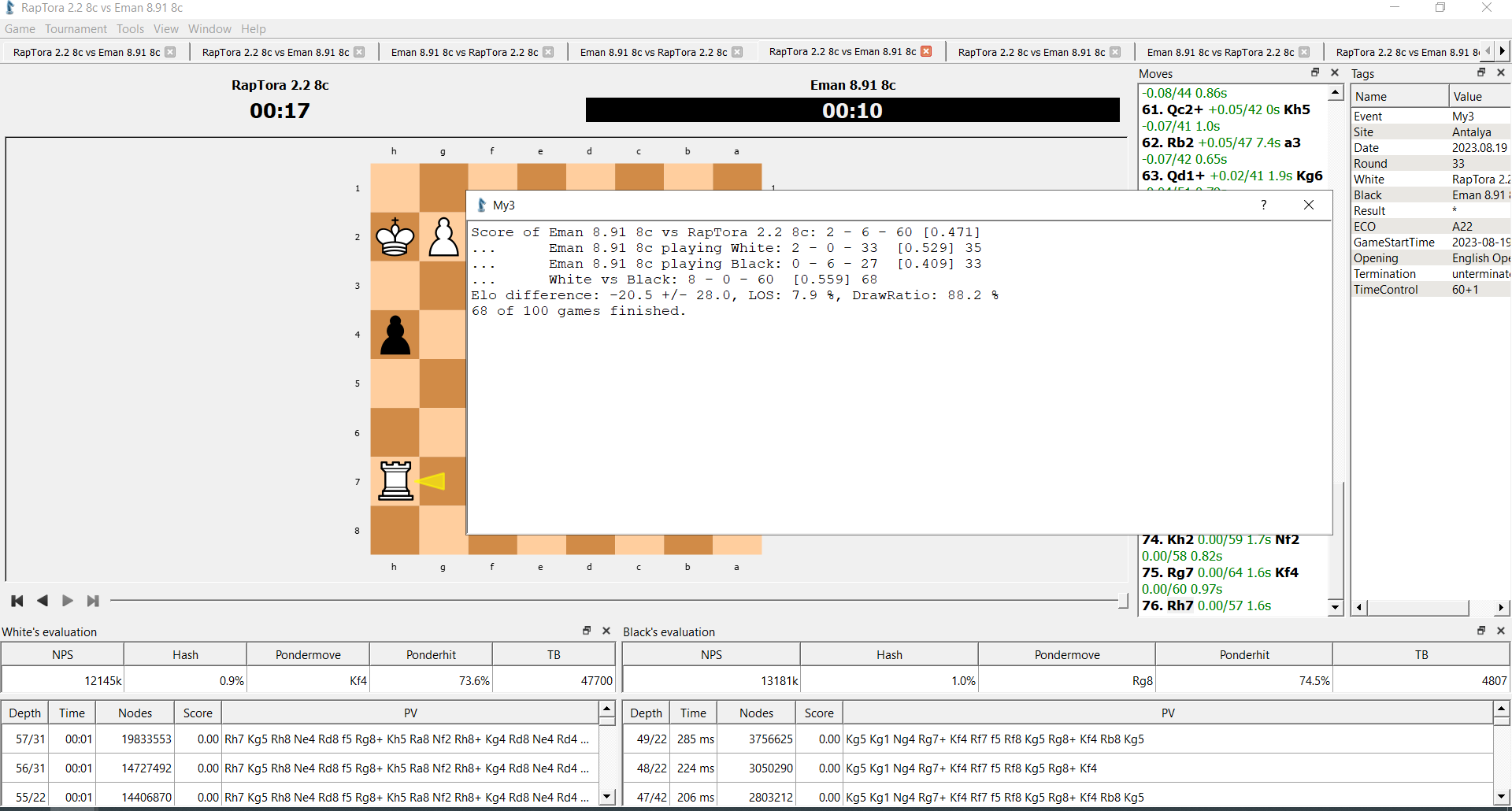
Task: Open the Help menu
Action: (x=254, y=29)
